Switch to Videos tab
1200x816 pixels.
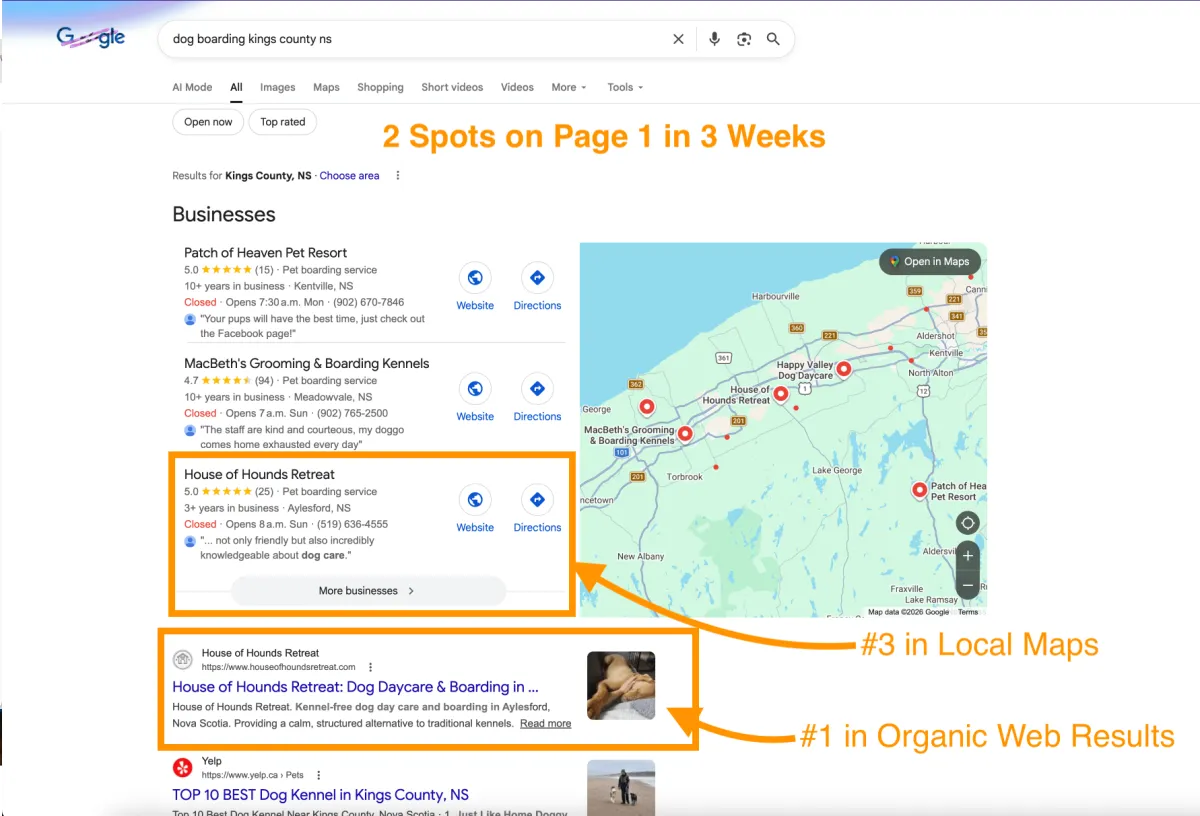point(517,87)
